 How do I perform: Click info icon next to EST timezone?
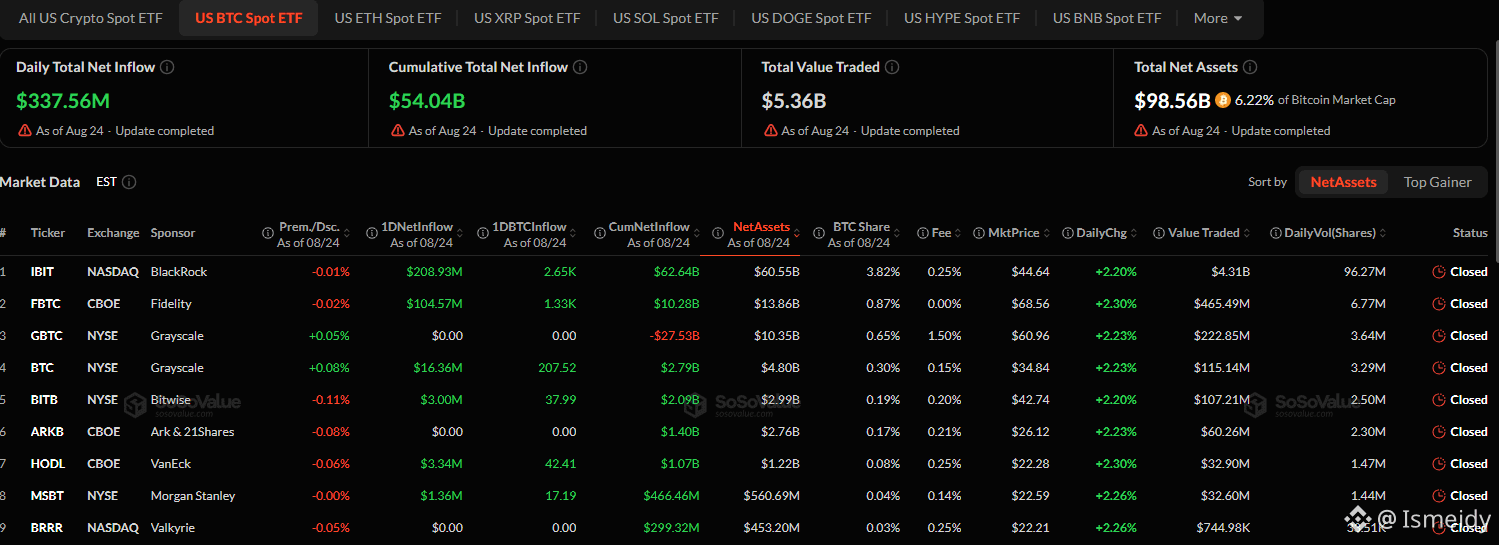pos(129,182)
